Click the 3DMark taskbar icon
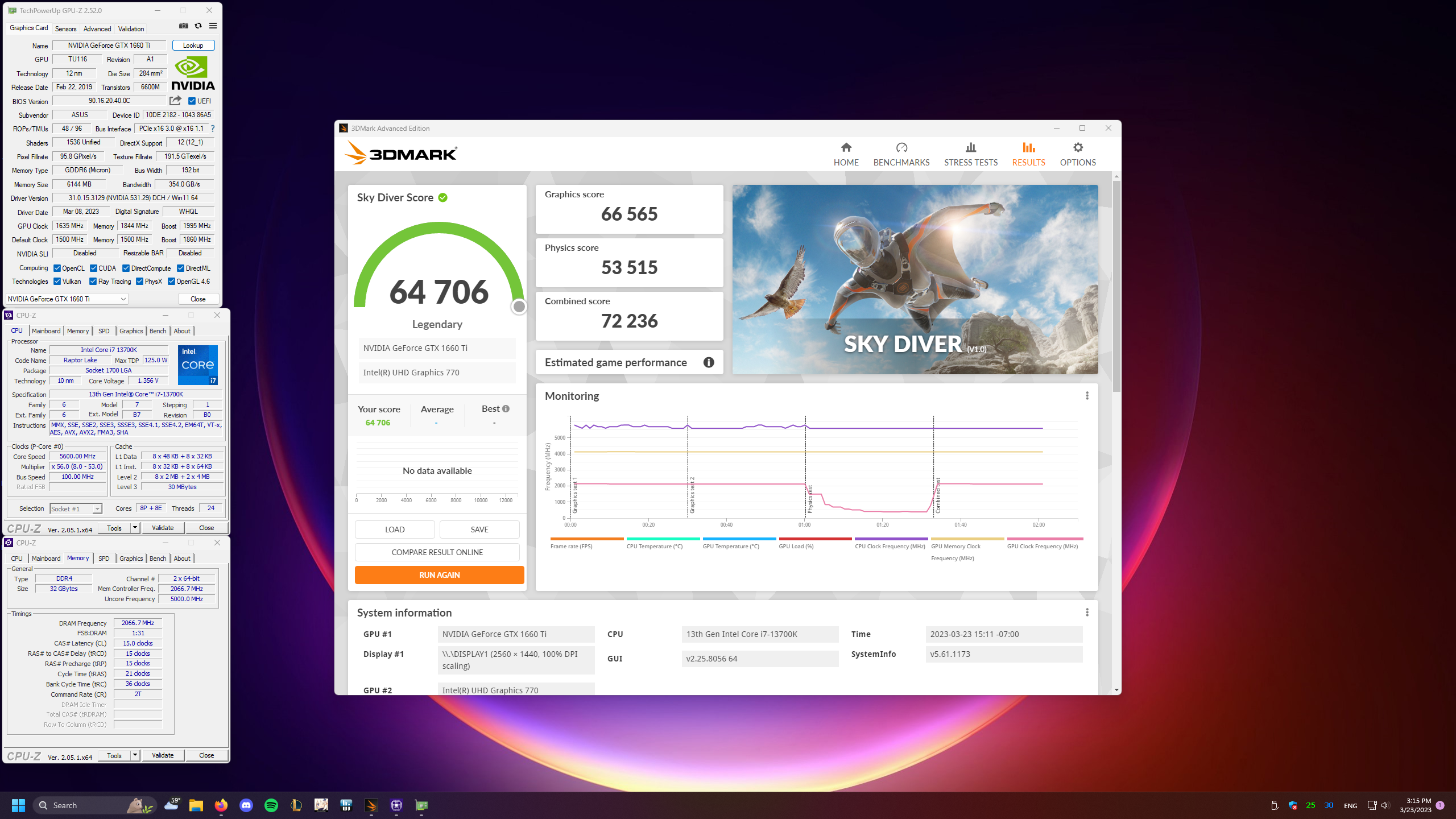The width and height of the screenshot is (1456, 819). [x=371, y=805]
